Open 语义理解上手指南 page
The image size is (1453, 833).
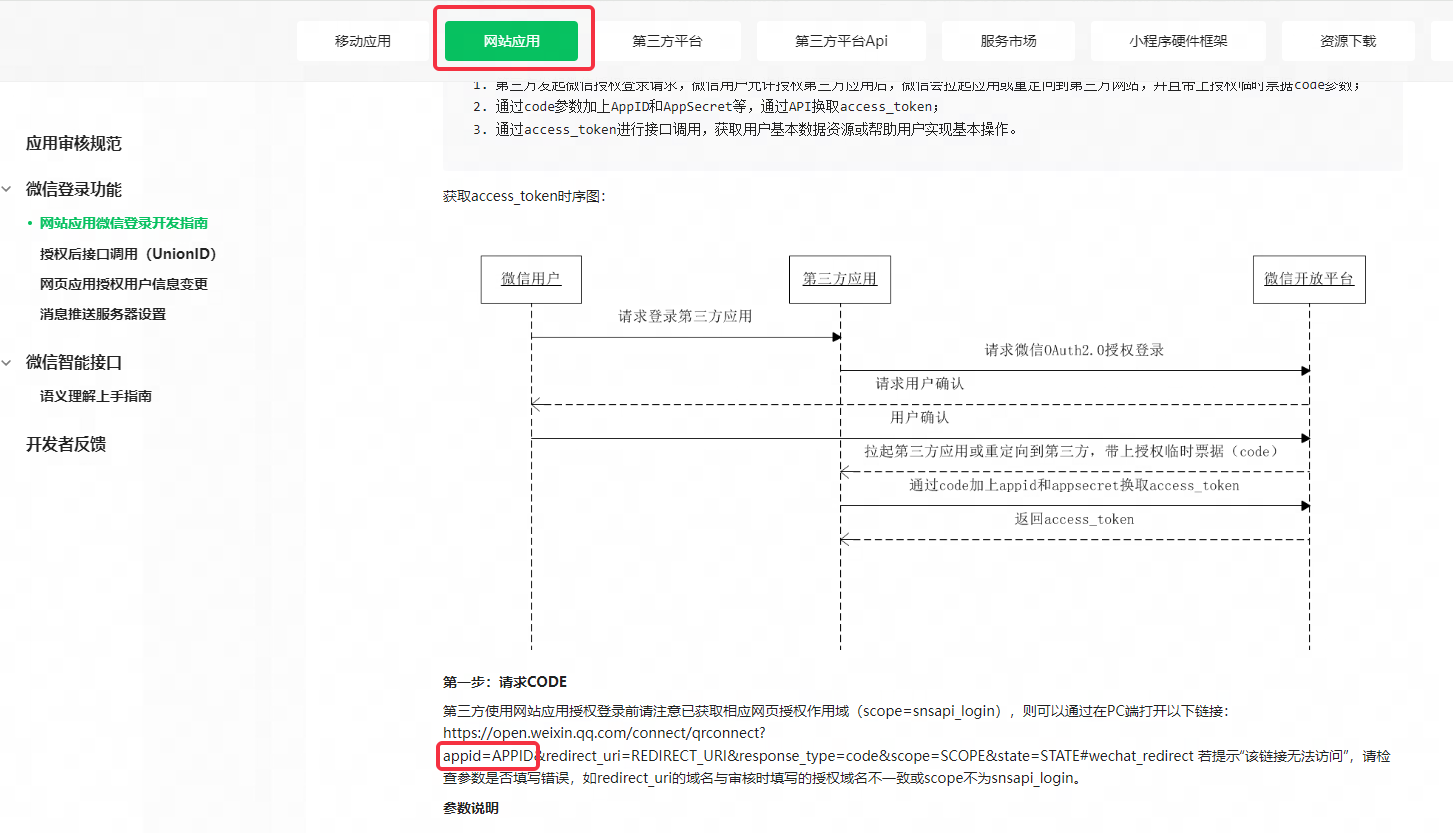click(96, 396)
